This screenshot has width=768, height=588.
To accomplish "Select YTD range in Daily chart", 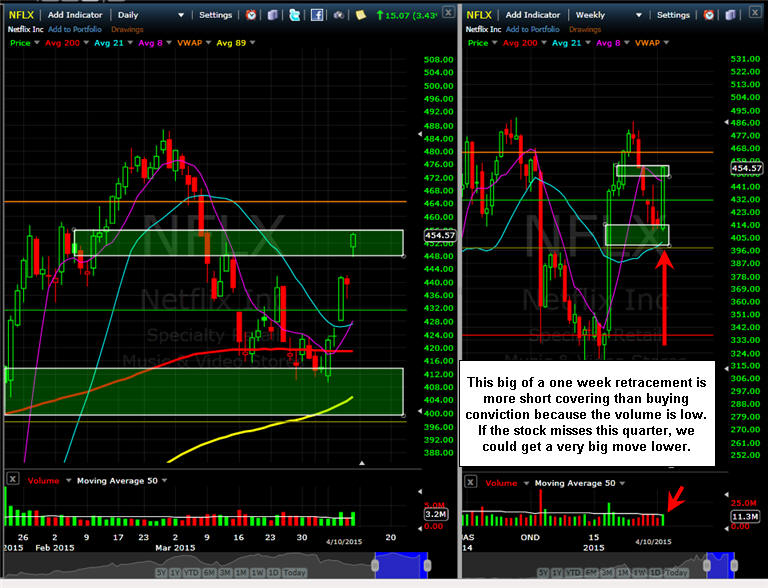I will click(192, 572).
